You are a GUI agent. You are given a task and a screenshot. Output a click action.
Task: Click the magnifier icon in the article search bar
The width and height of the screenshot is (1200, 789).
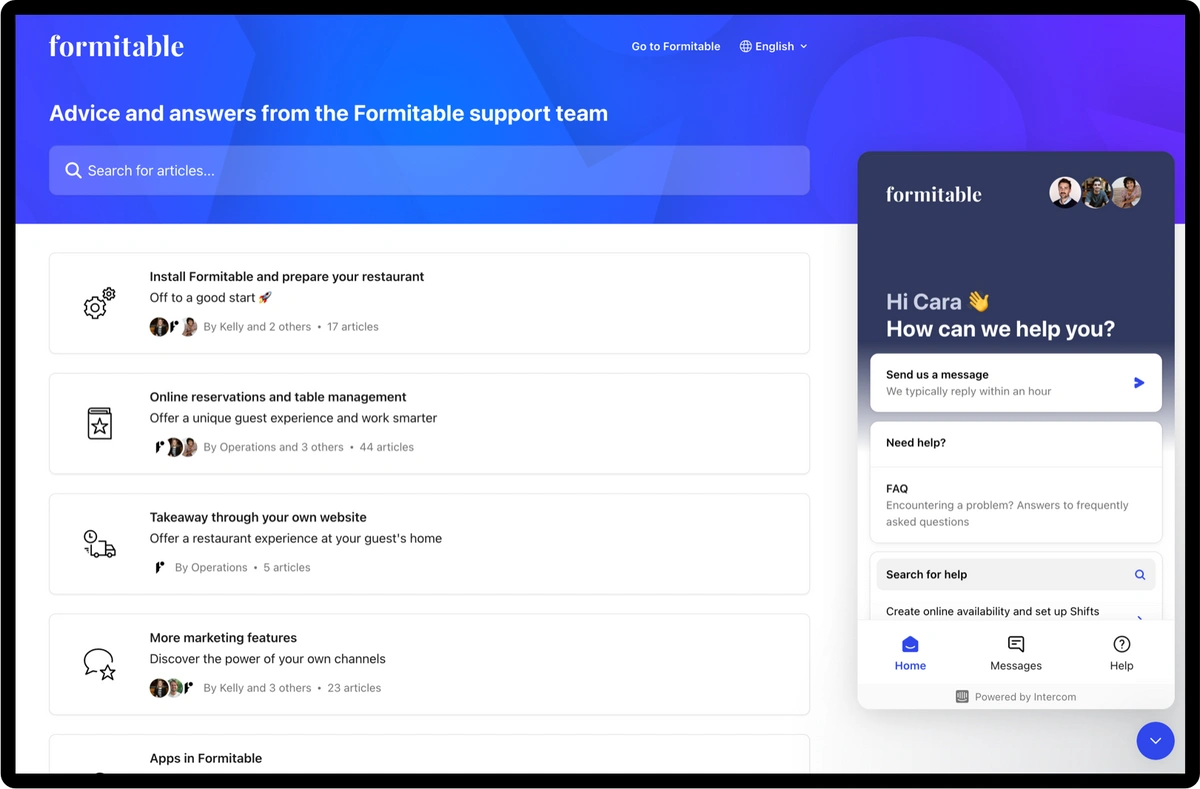pyautogui.click(x=73, y=171)
